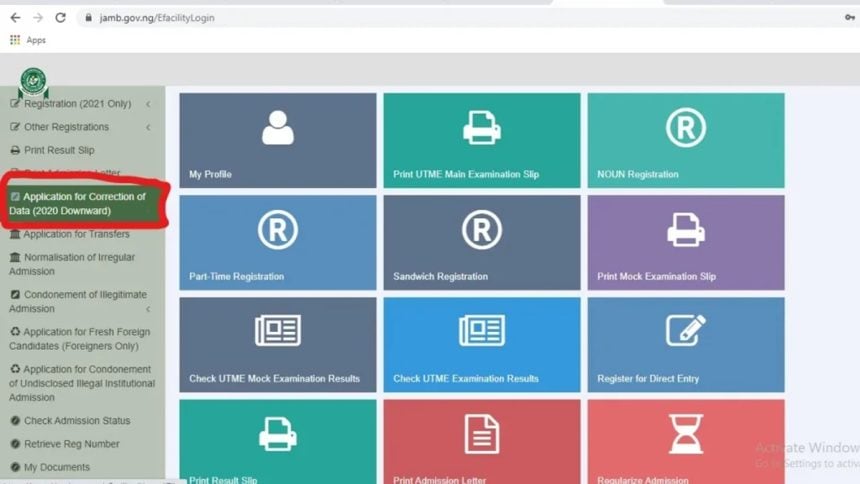Click the Sandwich Registration R icon

pyautogui.click(x=481, y=230)
